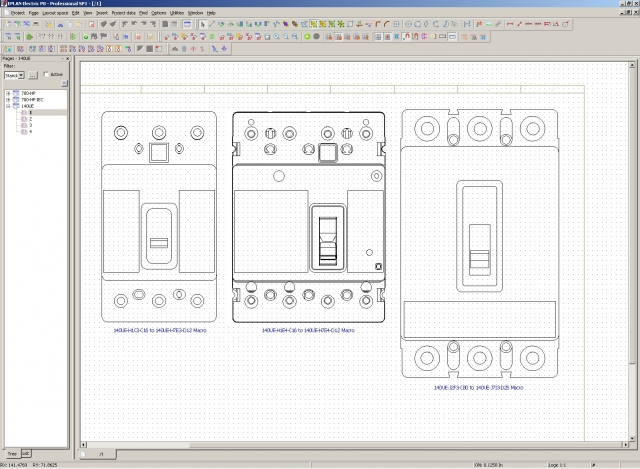Click the middle circuit breaker drawing
This screenshot has width=640, height=469.
[309, 217]
